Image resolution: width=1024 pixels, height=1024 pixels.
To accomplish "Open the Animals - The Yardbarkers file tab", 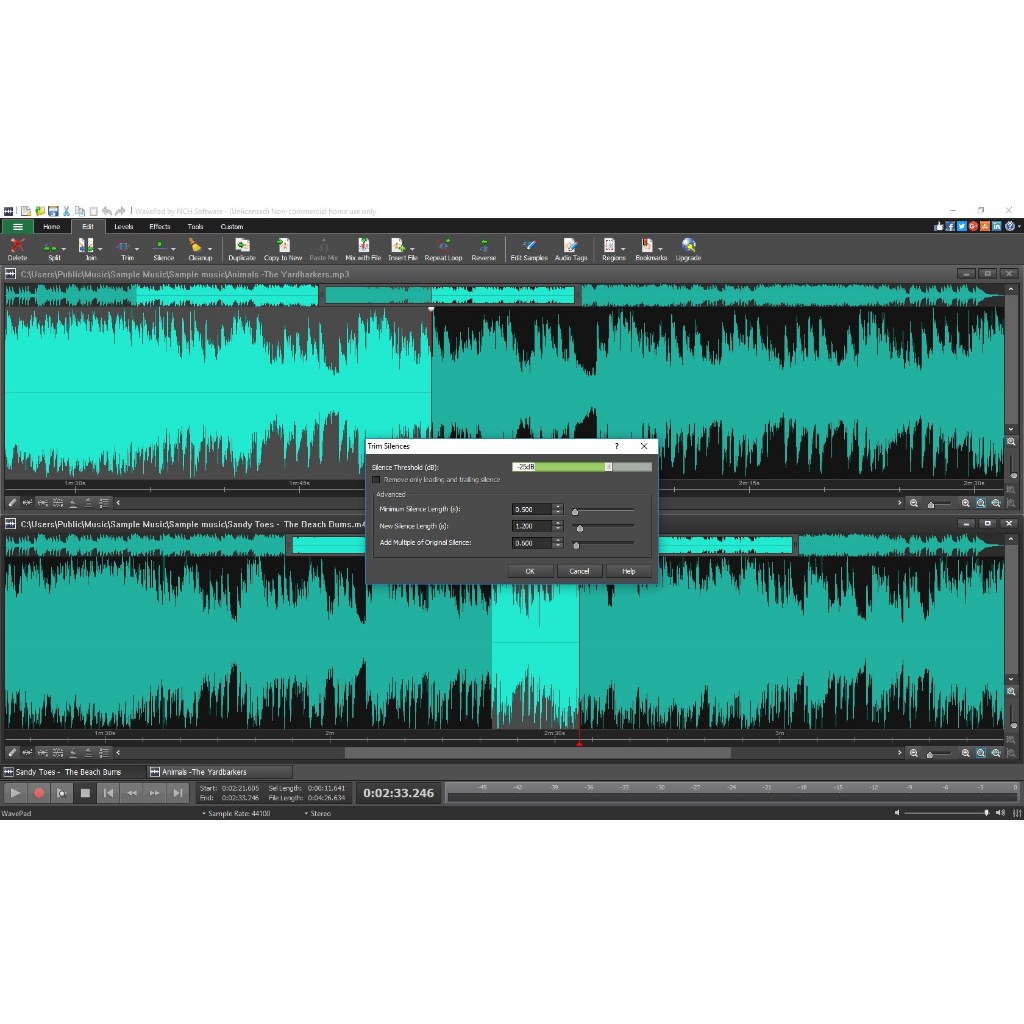I will coord(204,772).
